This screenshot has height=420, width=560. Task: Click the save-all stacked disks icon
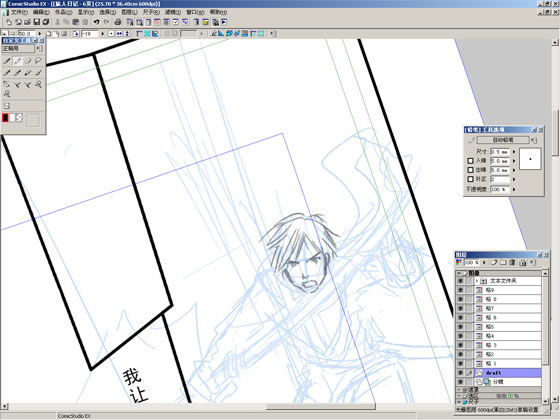(x=46, y=22)
